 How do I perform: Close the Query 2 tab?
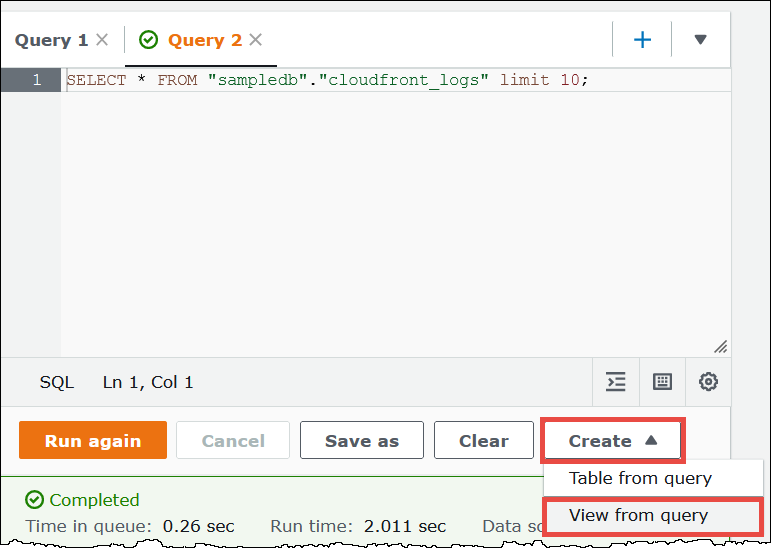click(256, 41)
